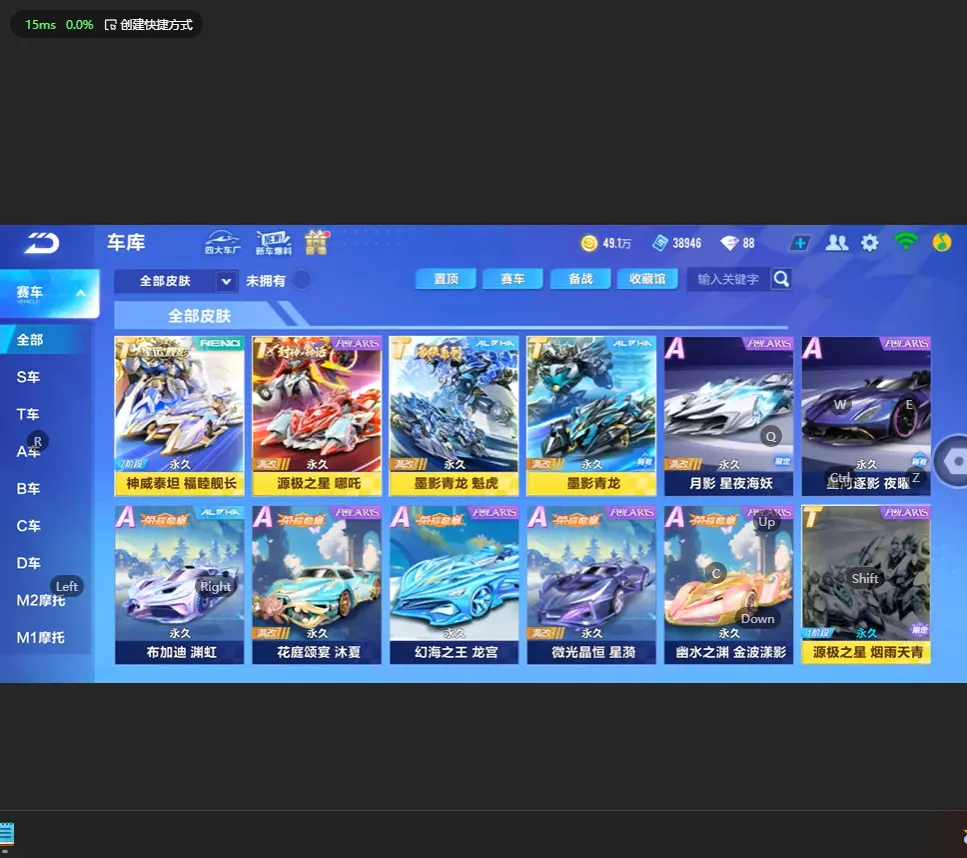This screenshot has height=858, width=967.
Task: Tap the diamond icon showing 88
Action: pos(729,243)
